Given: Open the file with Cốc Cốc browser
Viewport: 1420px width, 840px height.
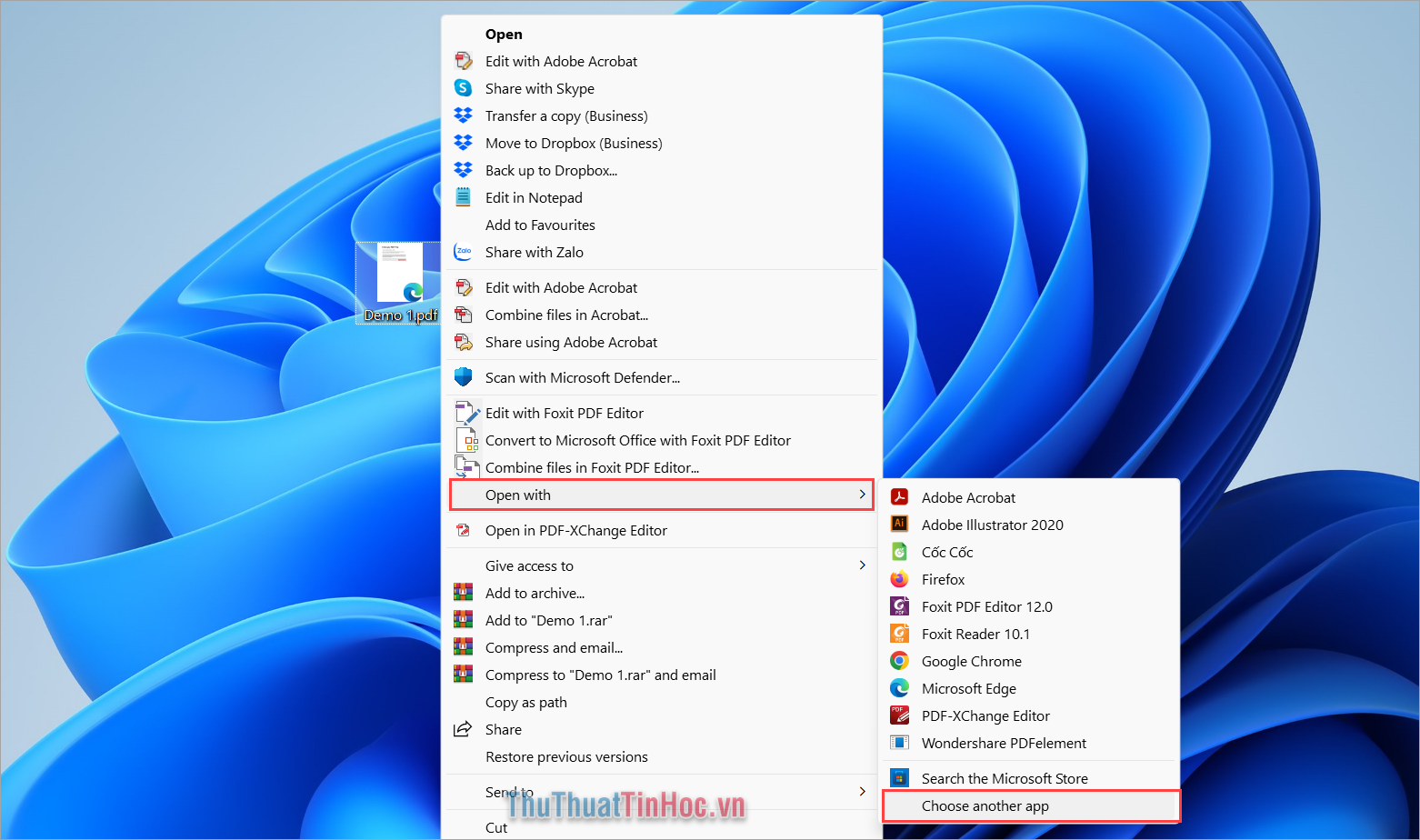Looking at the screenshot, I should click(946, 552).
